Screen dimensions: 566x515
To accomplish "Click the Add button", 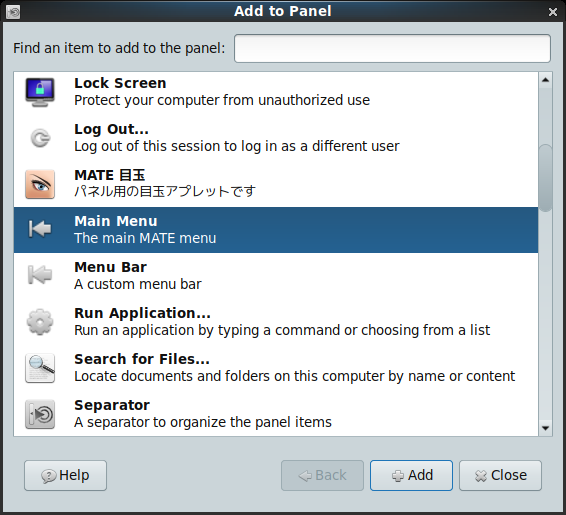I will pyautogui.click(x=411, y=475).
